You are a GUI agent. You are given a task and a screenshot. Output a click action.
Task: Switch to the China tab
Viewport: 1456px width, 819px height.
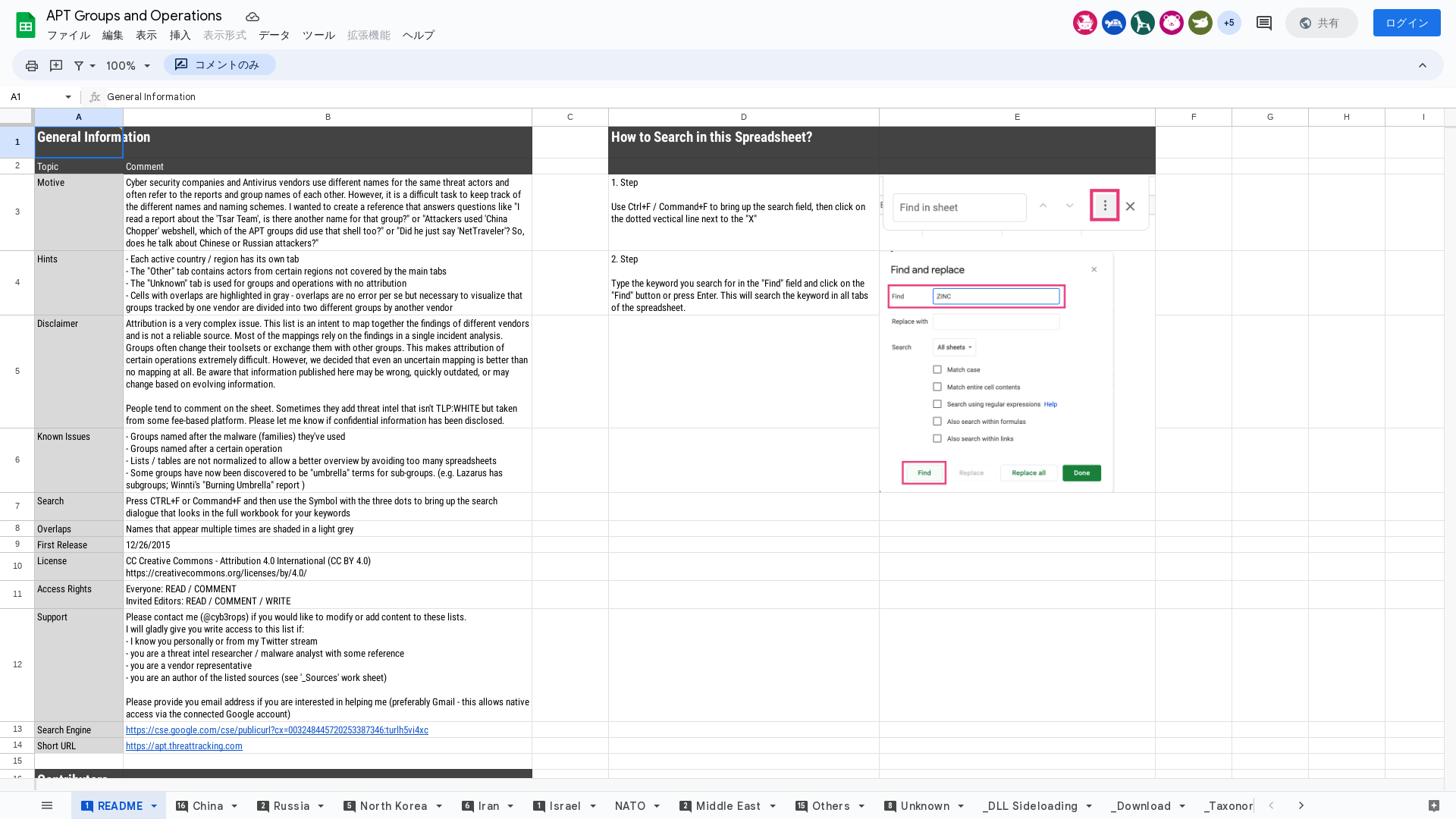(x=207, y=806)
